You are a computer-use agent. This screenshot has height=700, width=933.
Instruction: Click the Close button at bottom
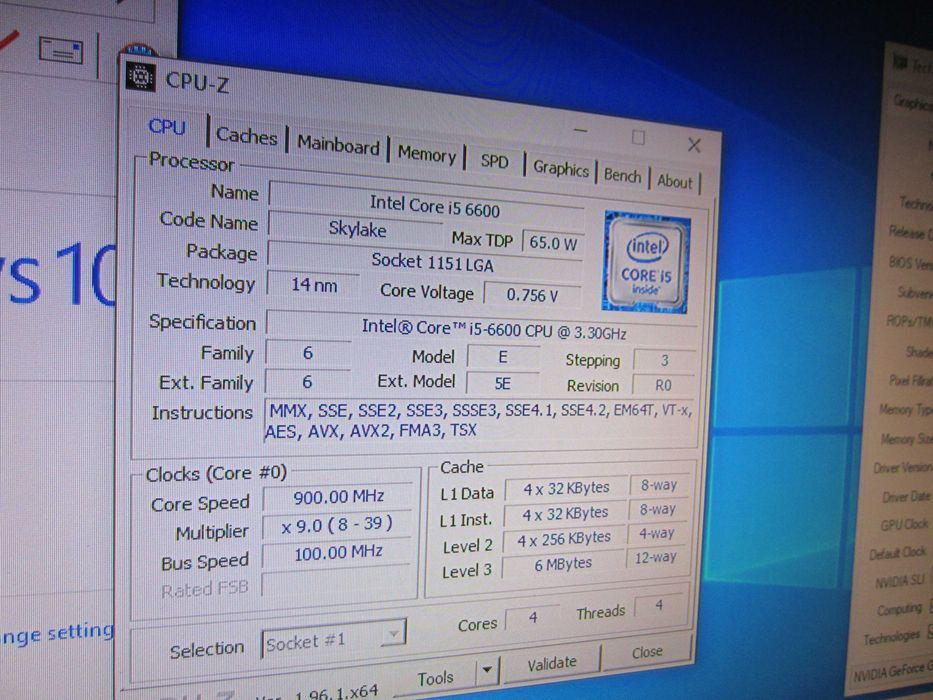pos(647,652)
